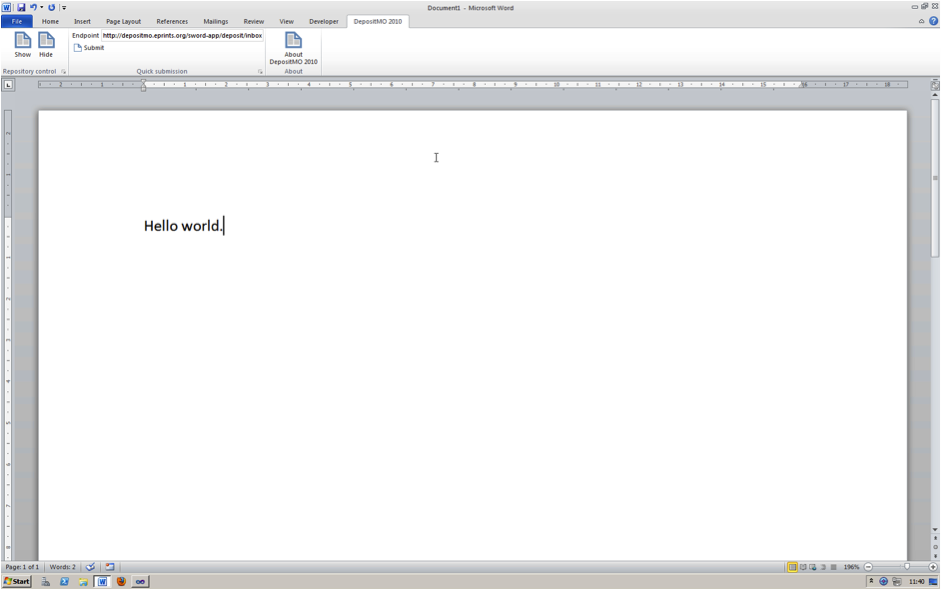The width and height of the screenshot is (941, 590).
Task: Click the proofing check icon in status bar
Action: pyautogui.click(x=90, y=567)
